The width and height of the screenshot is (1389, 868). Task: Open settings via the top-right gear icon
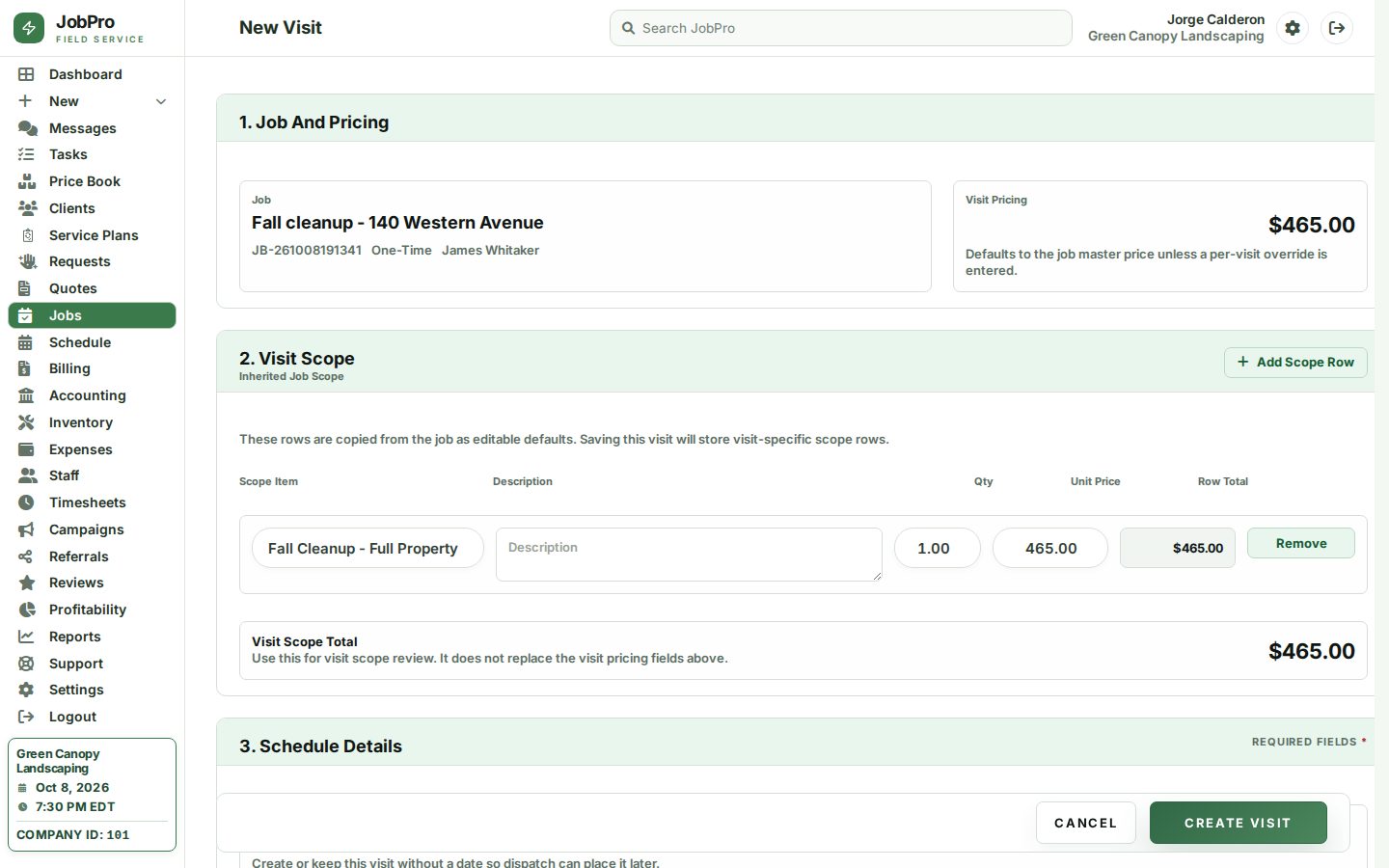click(x=1293, y=28)
